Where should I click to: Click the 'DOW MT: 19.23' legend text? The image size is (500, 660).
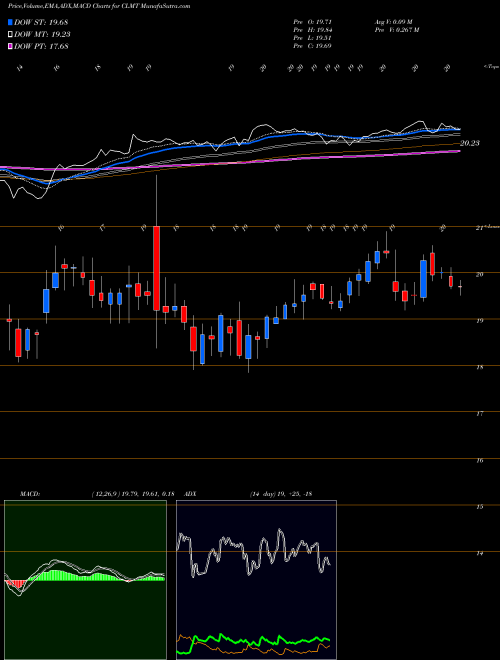pyautogui.click(x=42, y=35)
